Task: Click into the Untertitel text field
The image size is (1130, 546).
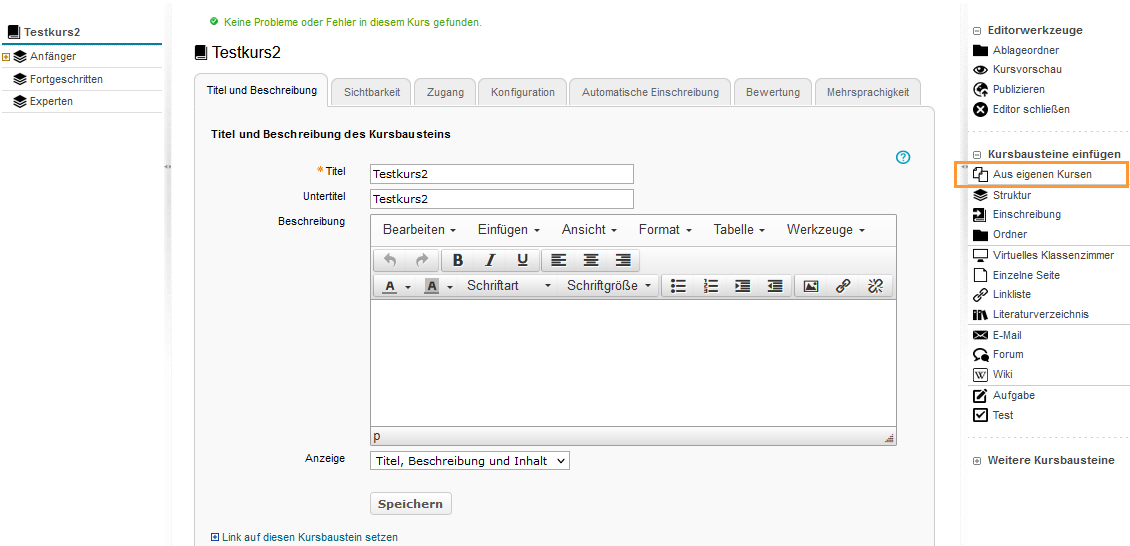Action: point(501,199)
